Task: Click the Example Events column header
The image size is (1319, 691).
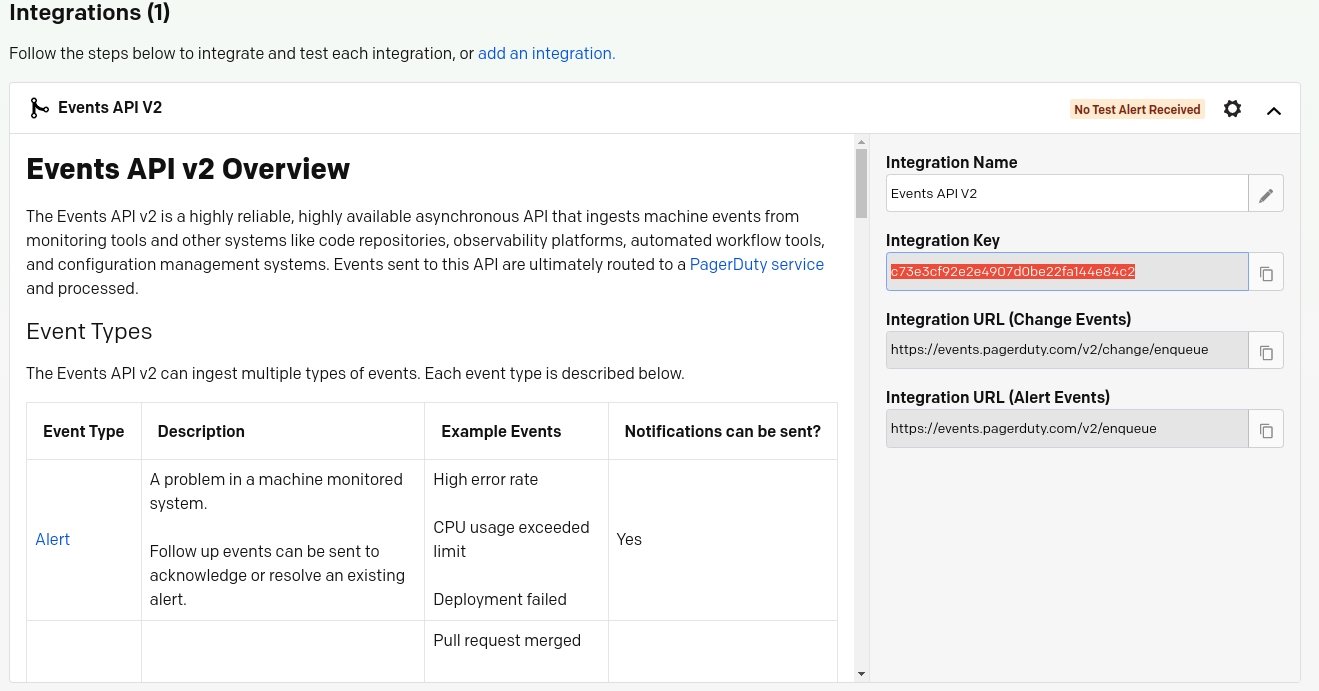Action: pyautogui.click(x=501, y=432)
